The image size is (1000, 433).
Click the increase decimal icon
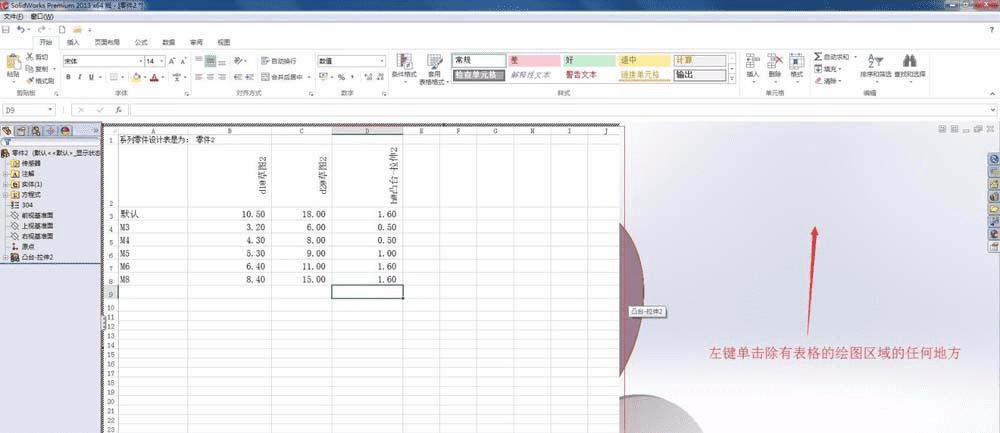tap(368, 77)
